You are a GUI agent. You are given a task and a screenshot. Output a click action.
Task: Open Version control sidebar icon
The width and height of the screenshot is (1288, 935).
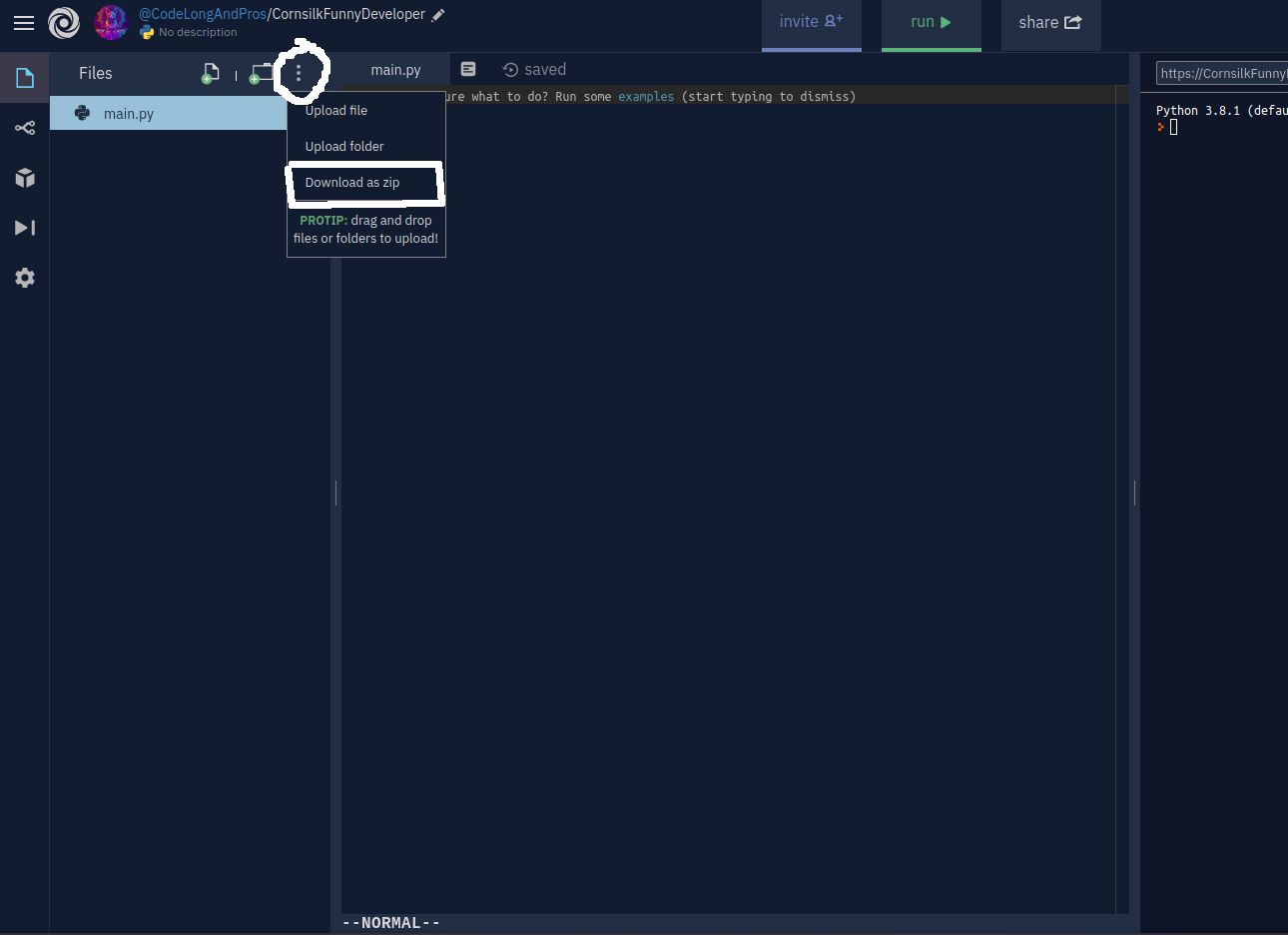pyautogui.click(x=25, y=128)
